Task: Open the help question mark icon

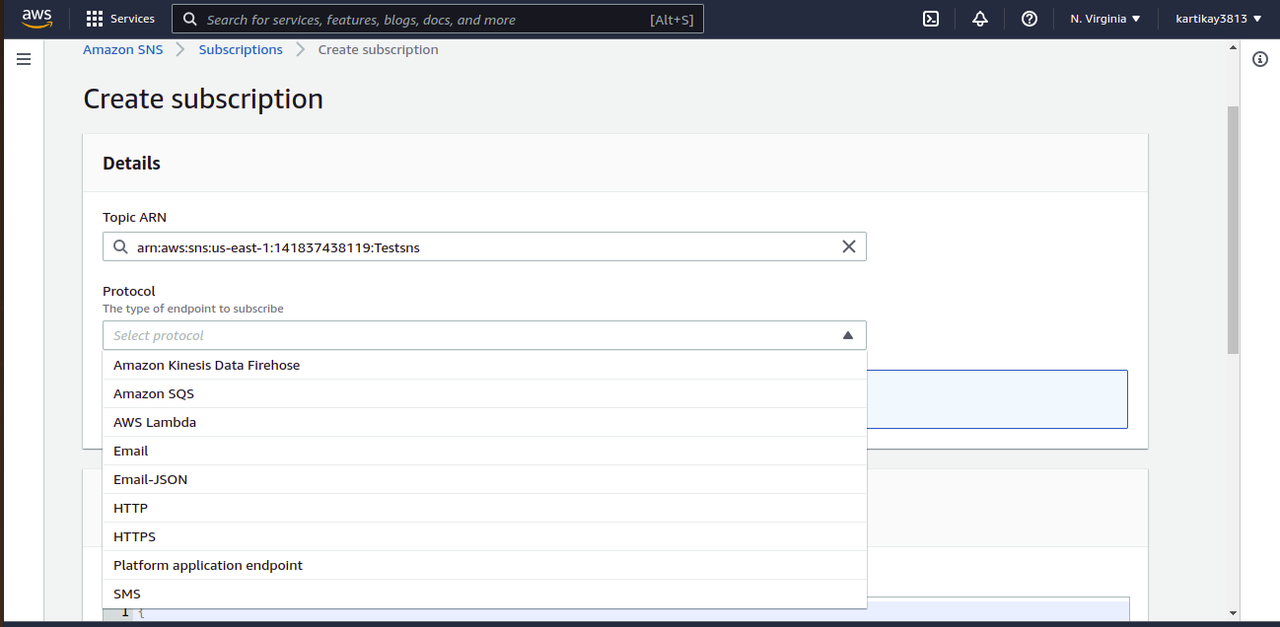Action: [x=1029, y=19]
